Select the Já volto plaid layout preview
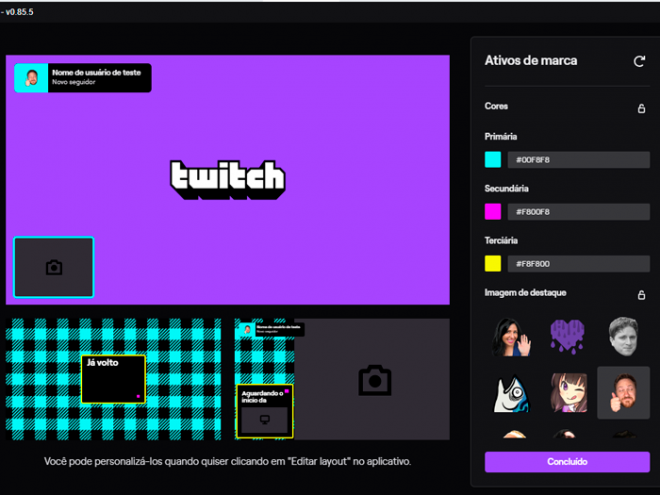 [x=113, y=379]
